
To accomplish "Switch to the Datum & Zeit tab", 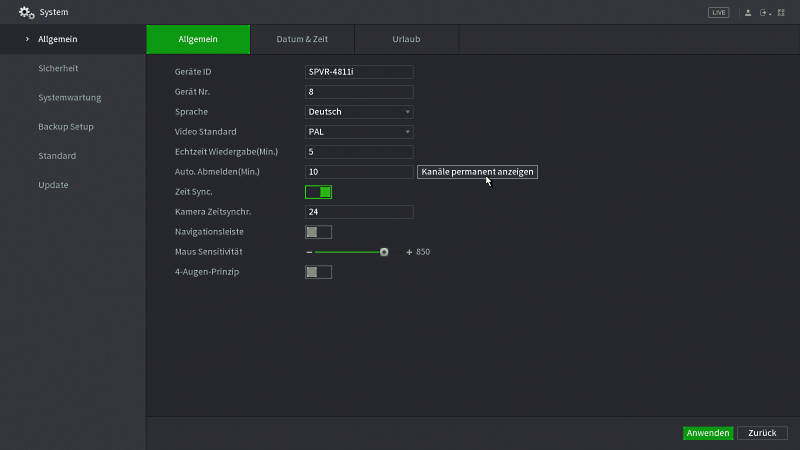I will (x=302, y=39).
